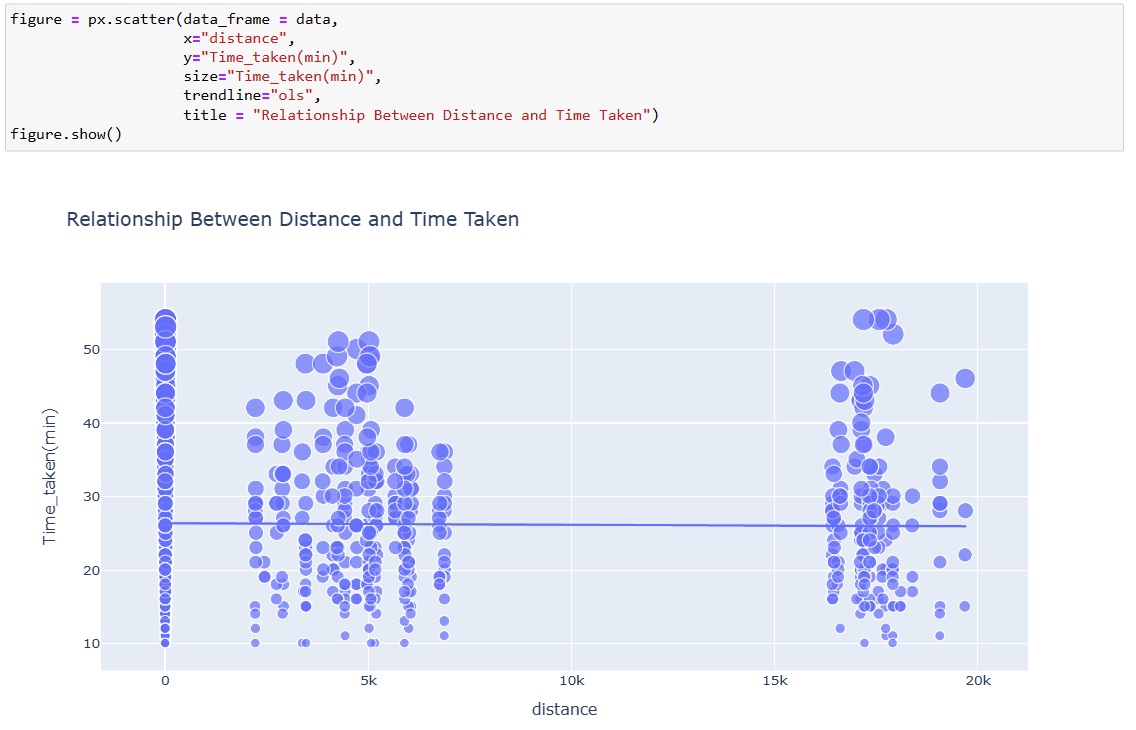Click the rightmost bubble near 46 minutes
The height and width of the screenshot is (730, 1136).
coord(965,378)
